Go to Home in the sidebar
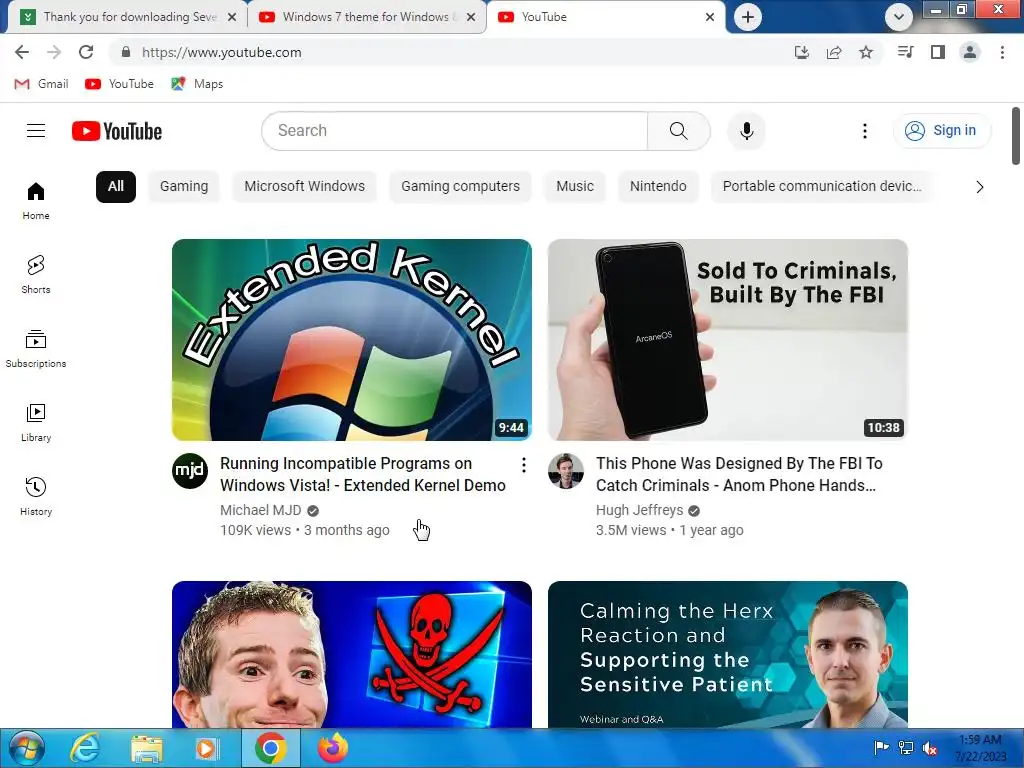The image size is (1024, 768). click(x=36, y=200)
